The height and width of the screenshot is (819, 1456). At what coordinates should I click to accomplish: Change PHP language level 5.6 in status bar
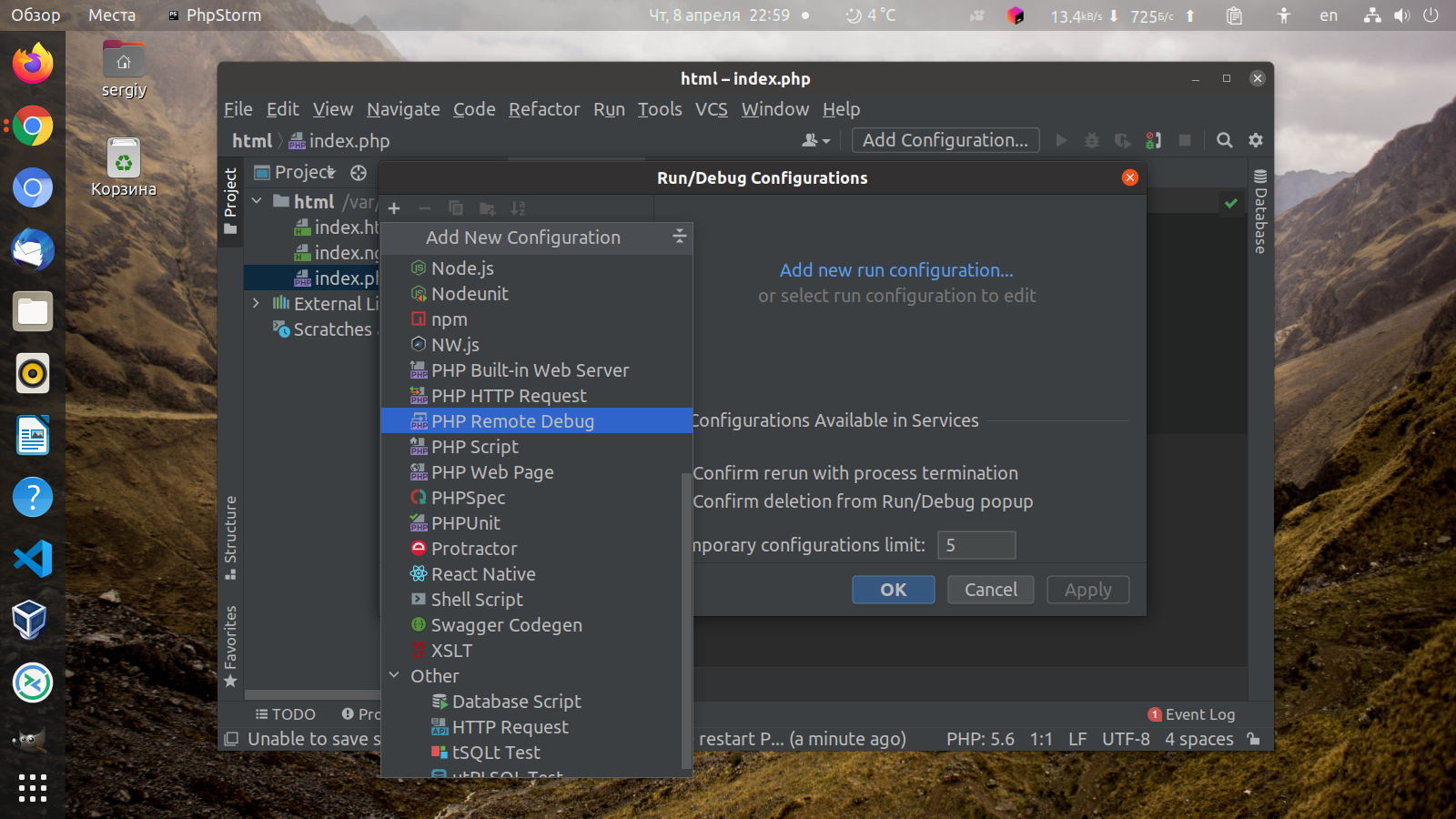pyautogui.click(x=980, y=739)
